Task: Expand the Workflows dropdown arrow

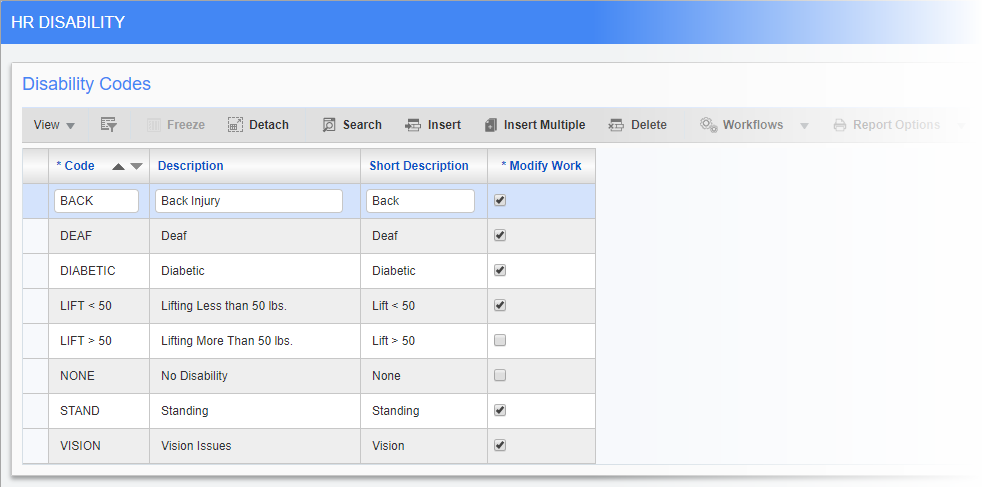Action: click(x=804, y=126)
